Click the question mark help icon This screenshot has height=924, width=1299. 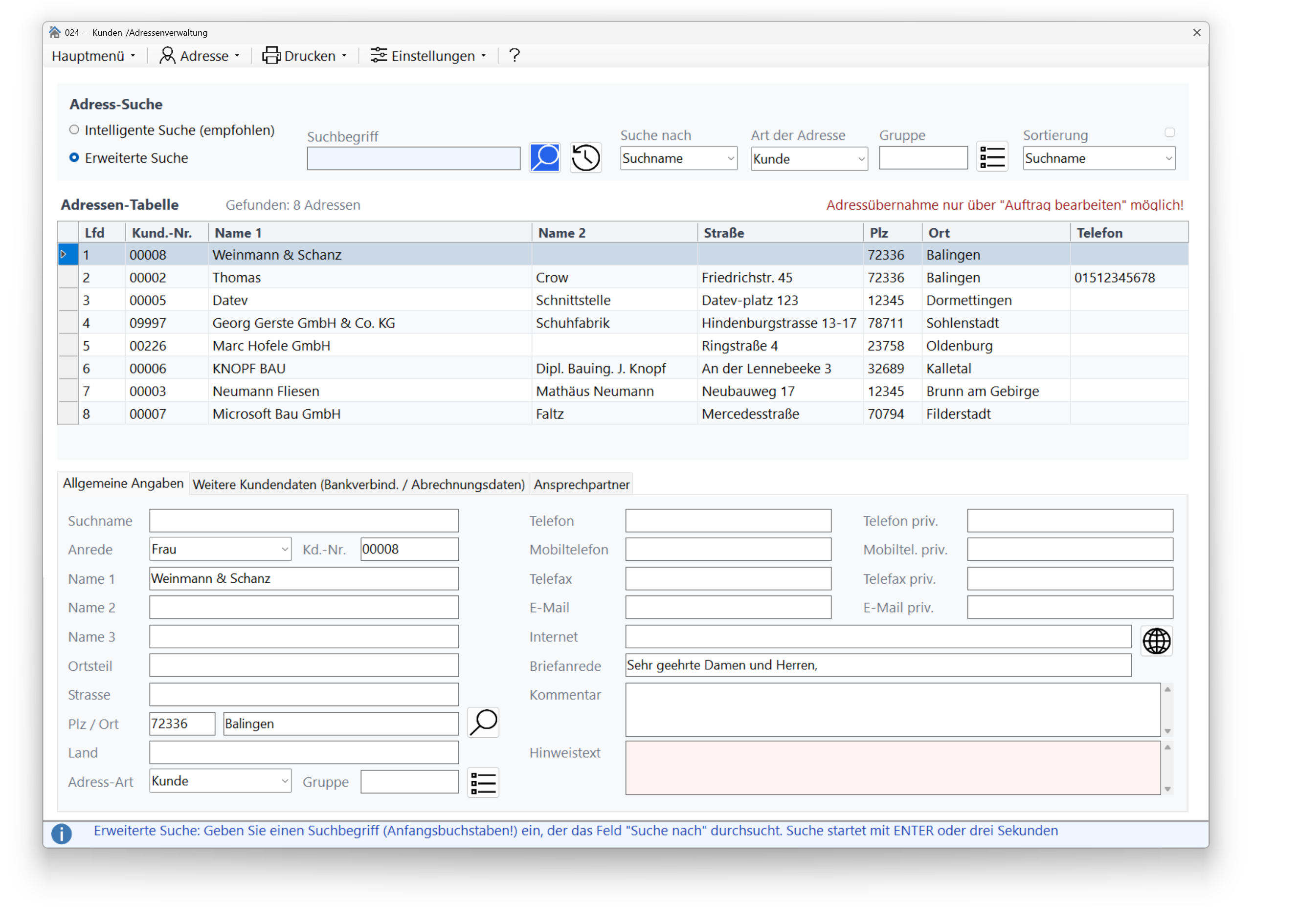point(515,55)
